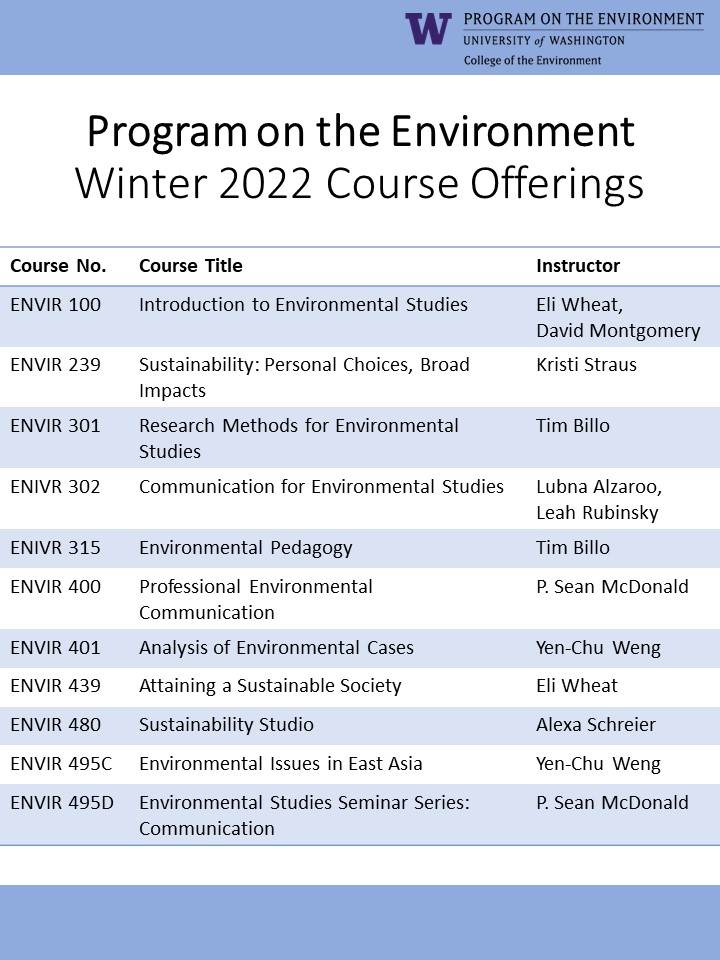Click Attaining a Sustainable Society title

(270, 686)
